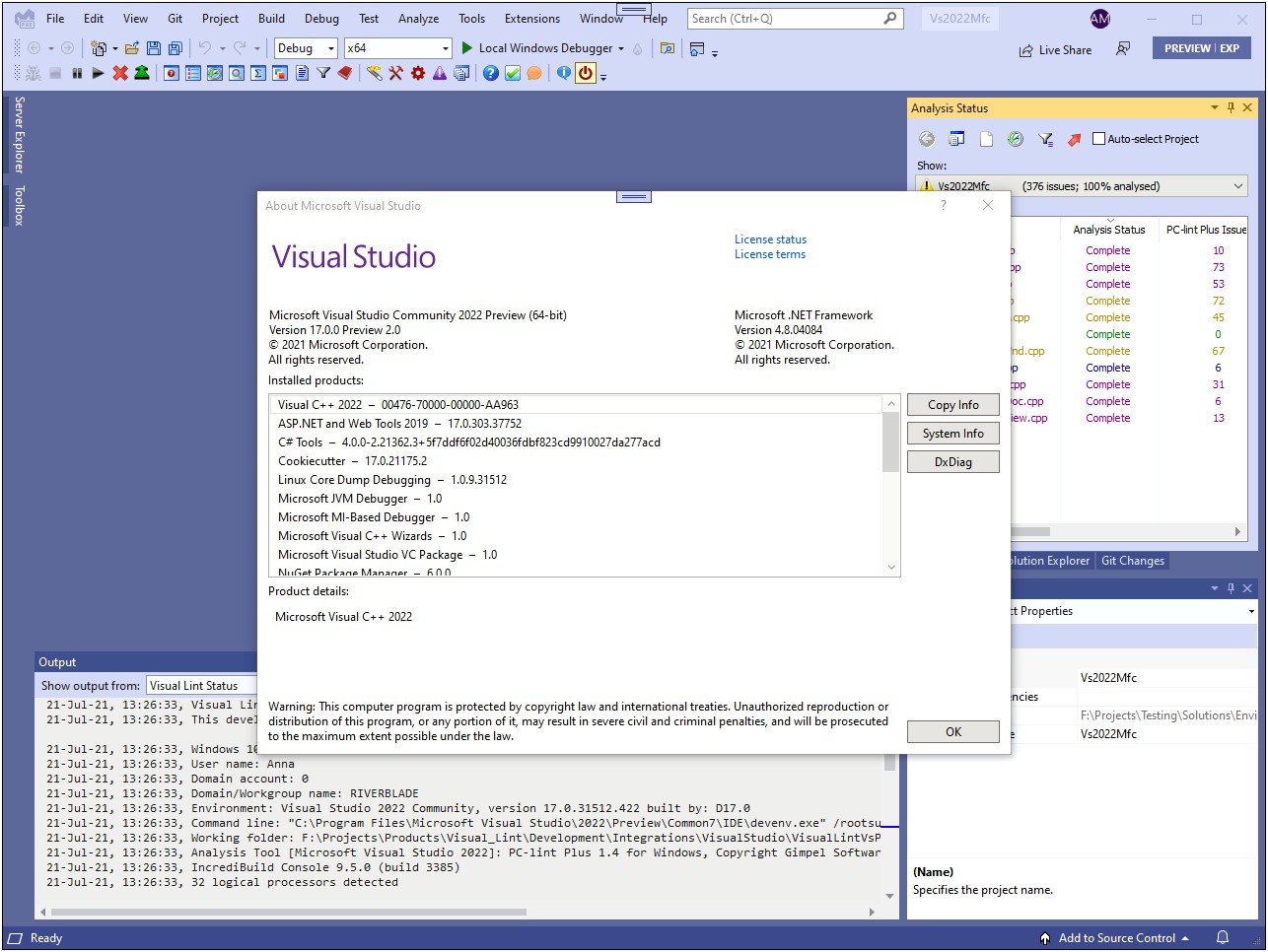Image resolution: width=1268 pixels, height=952 pixels.
Task: Click the green refresh icon in Analysis Status
Action: coord(1016,139)
